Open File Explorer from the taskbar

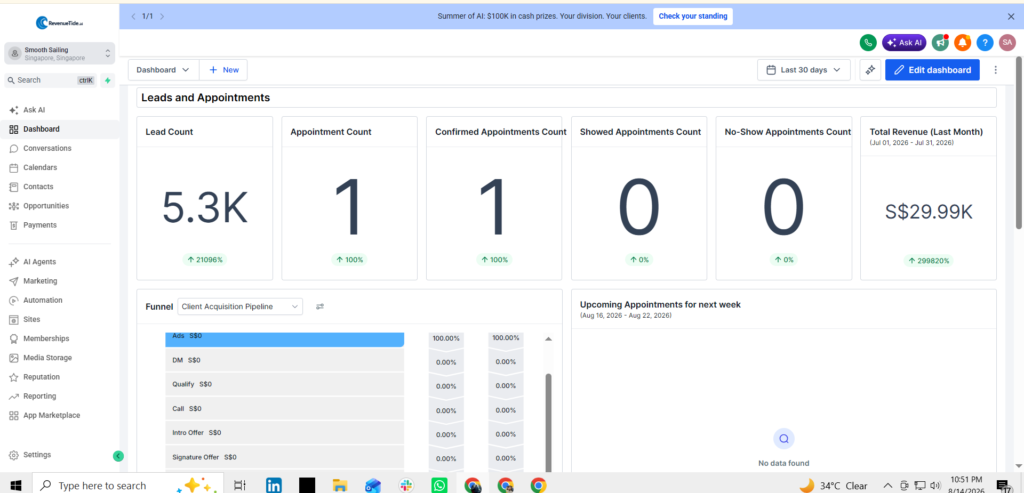(340, 485)
